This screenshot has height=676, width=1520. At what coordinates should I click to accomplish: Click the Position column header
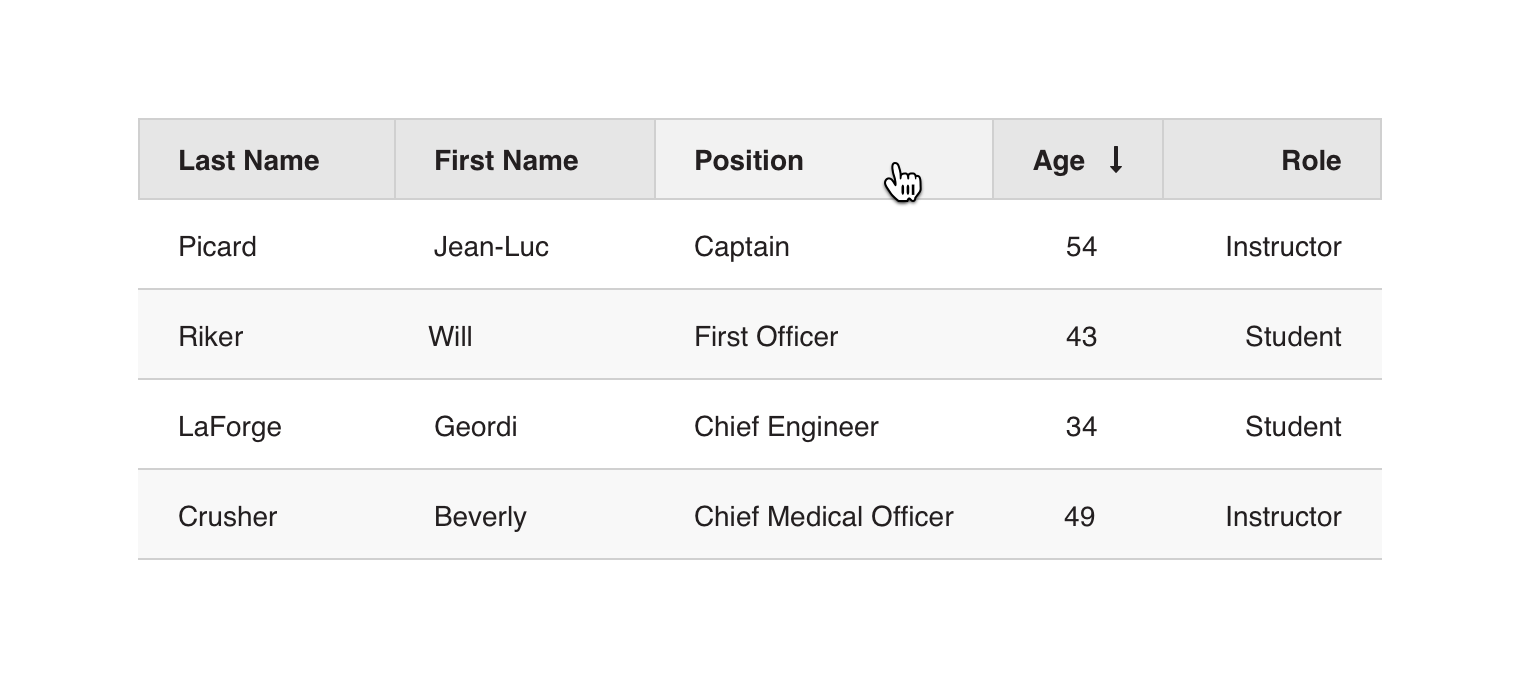coord(749,161)
